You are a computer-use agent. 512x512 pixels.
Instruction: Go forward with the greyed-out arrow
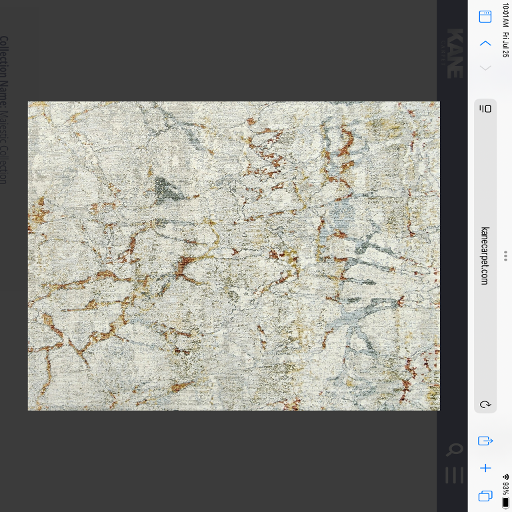coord(485,68)
